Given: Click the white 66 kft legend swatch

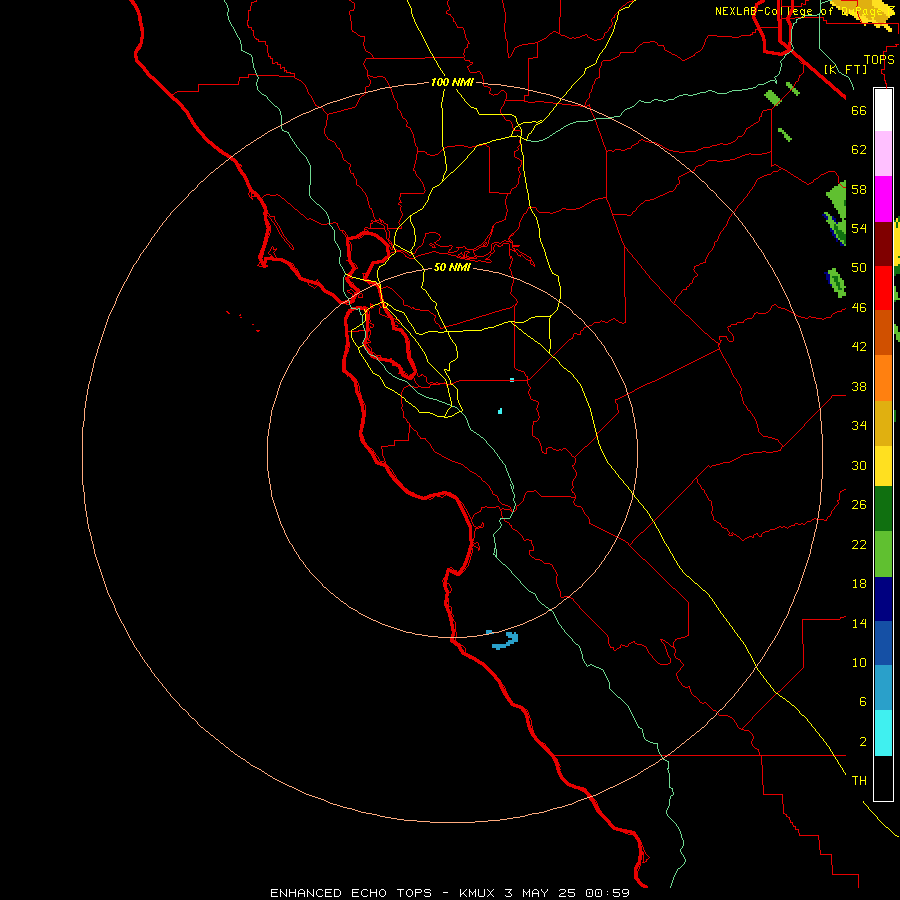Looking at the screenshot, I should coord(883,110).
